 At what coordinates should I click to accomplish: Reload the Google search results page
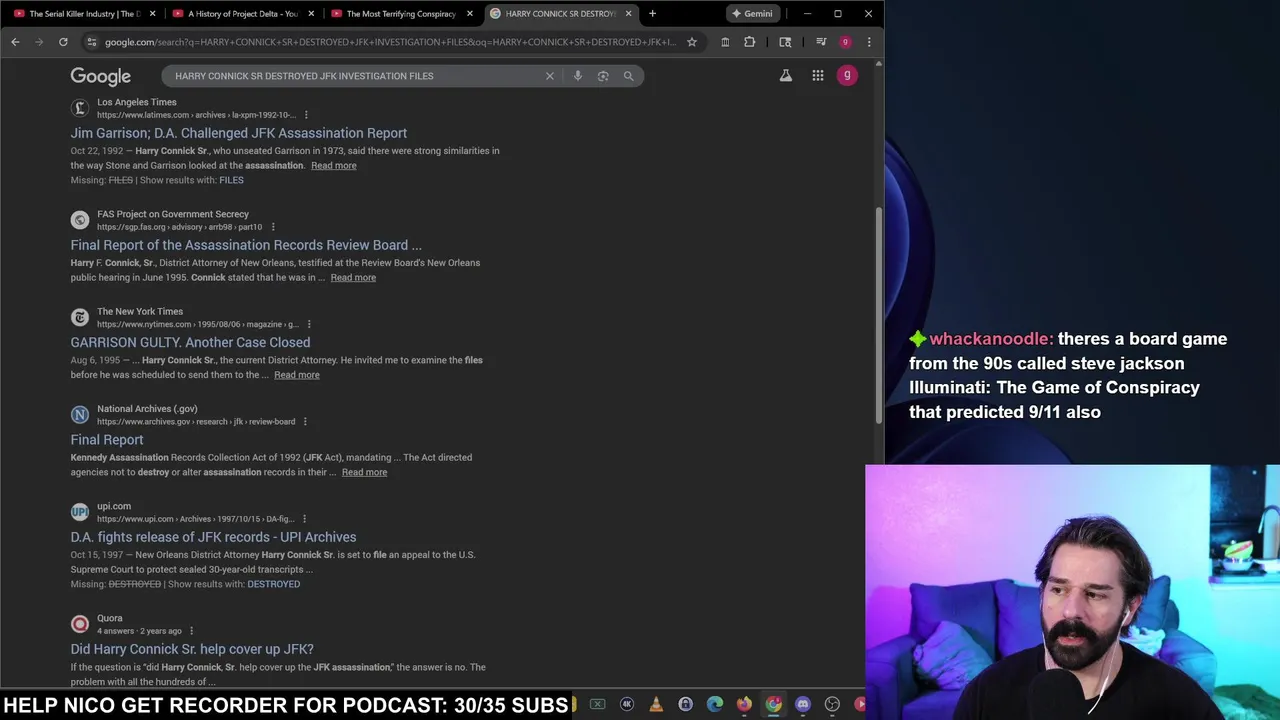(x=63, y=42)
